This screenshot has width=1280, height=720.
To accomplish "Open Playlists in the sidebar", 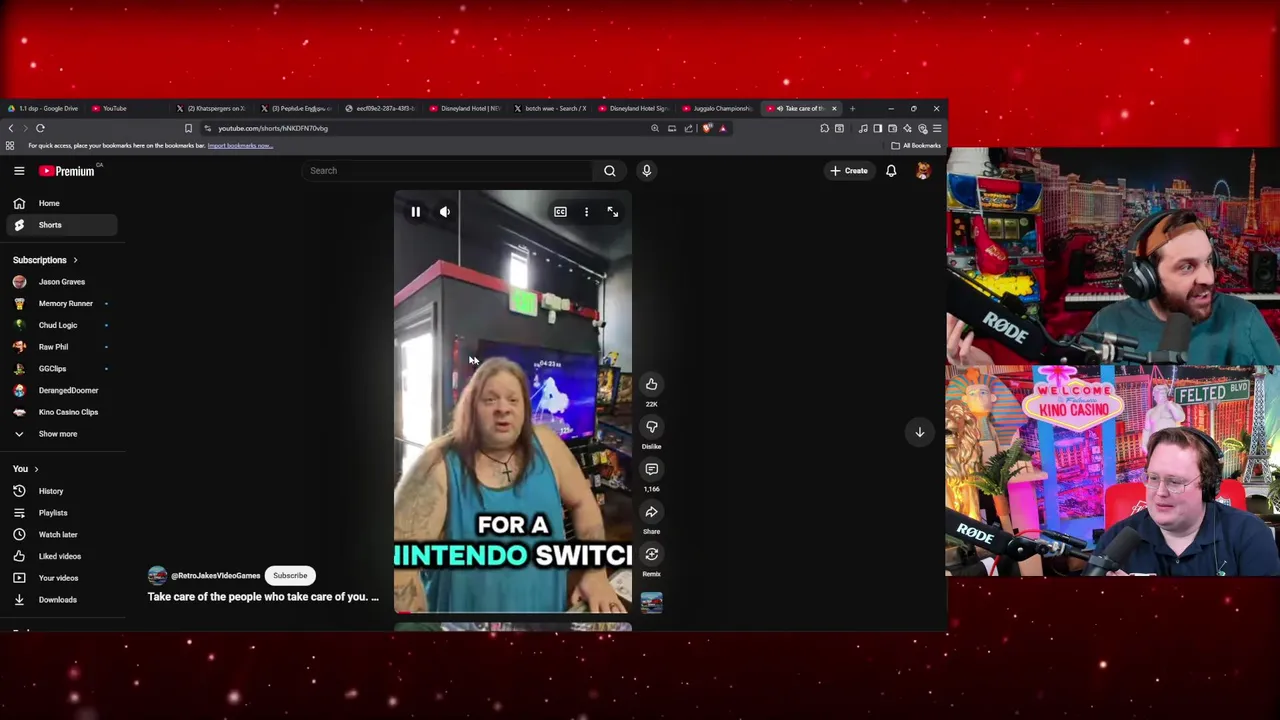I will point(60,513).
